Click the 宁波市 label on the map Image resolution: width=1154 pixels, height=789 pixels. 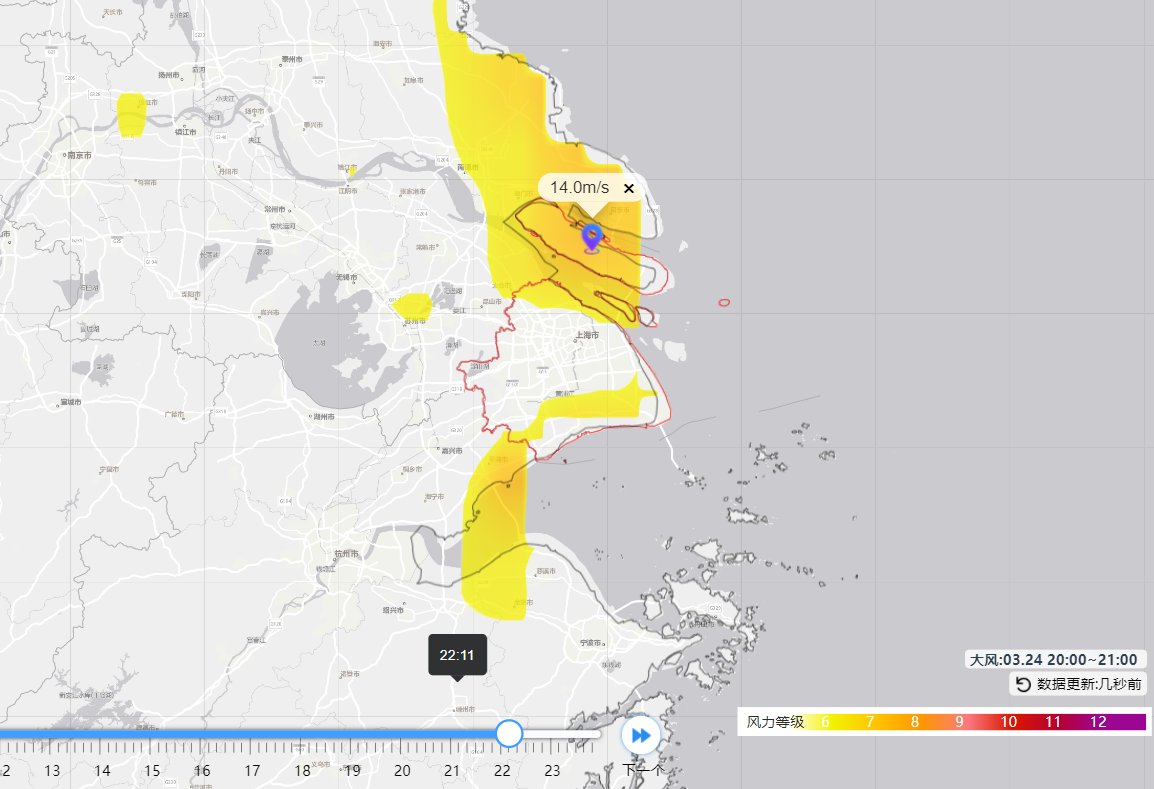pyautogui.click(x=591, y=643)
